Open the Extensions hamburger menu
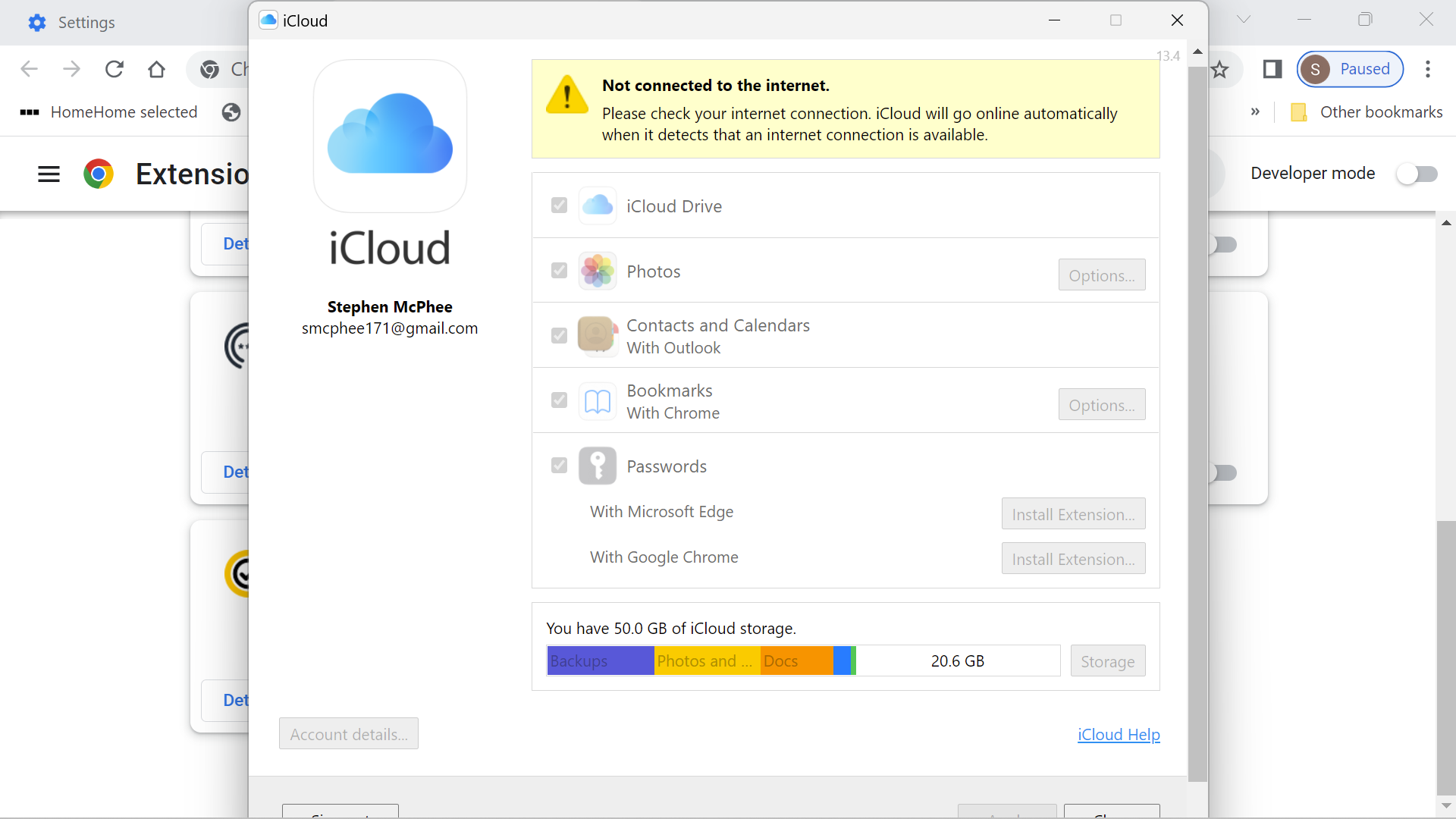Screen dimensions: 1456x819 (x=49, y=174)
